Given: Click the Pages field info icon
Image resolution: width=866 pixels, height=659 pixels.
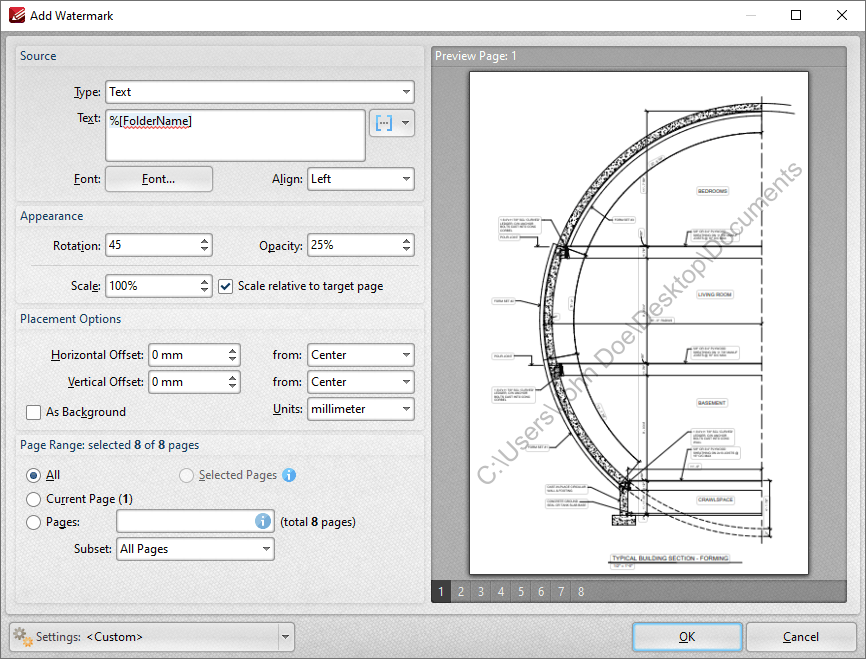Looking at the screenshot, I should pyautogui.click(x=263, y=521).
